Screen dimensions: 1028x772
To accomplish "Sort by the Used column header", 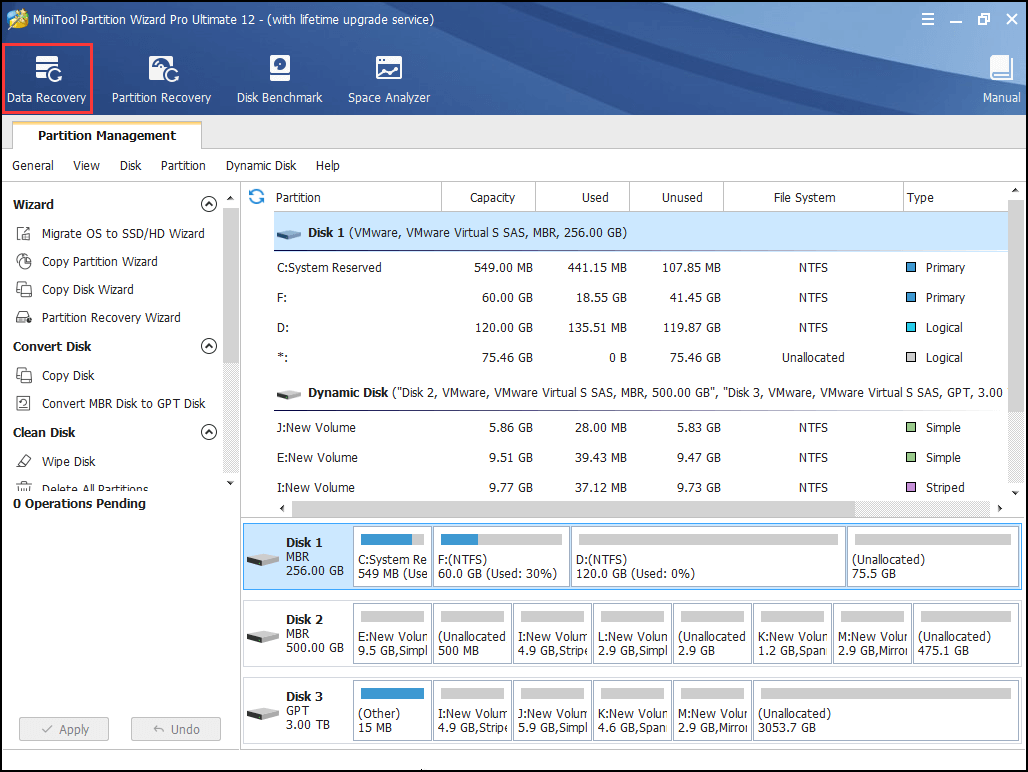I will [x=583, y=197].
